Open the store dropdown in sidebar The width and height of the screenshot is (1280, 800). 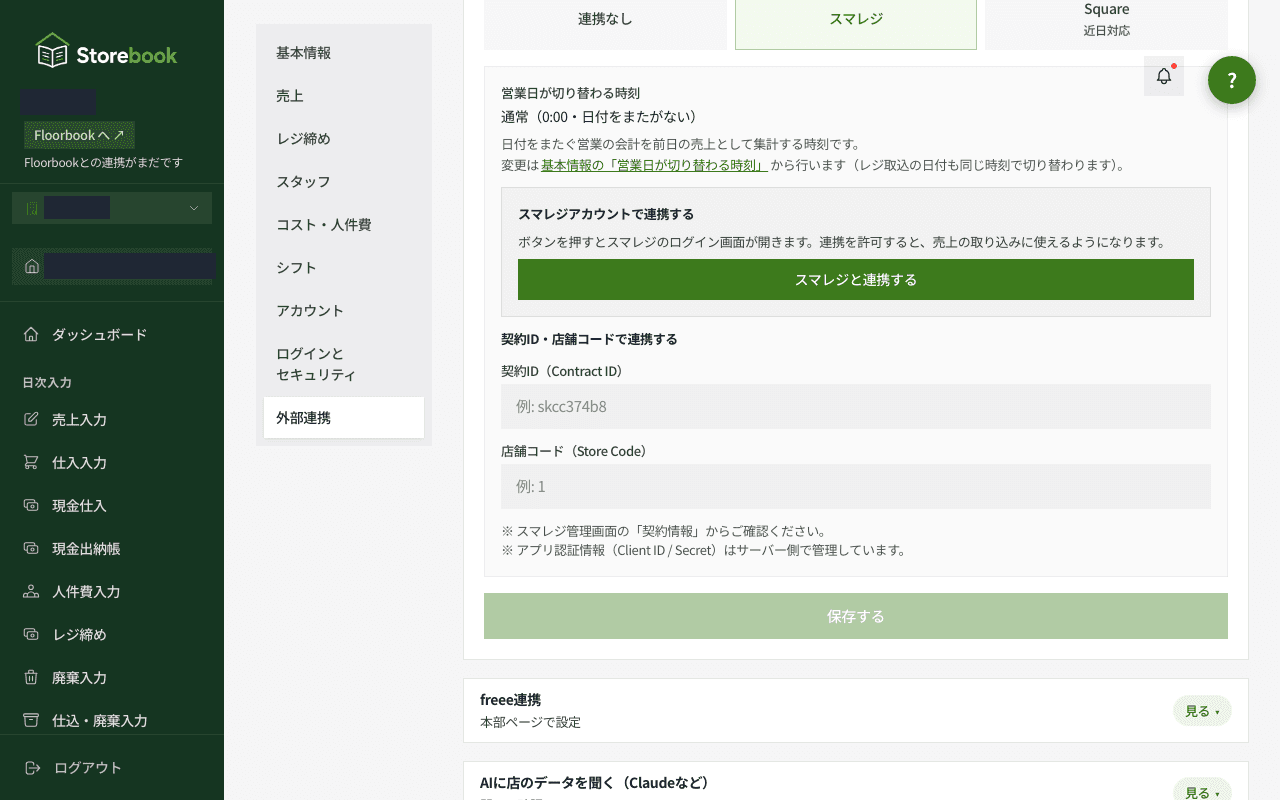(x=112, y=208)
